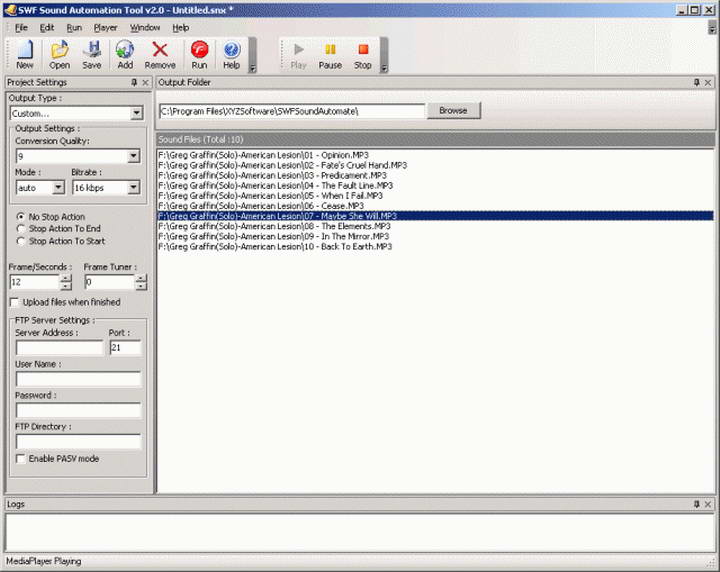Increase Frame Tuner value with up arrow
The height and width of the screenshot is (572, 720).
coord(141,278)
